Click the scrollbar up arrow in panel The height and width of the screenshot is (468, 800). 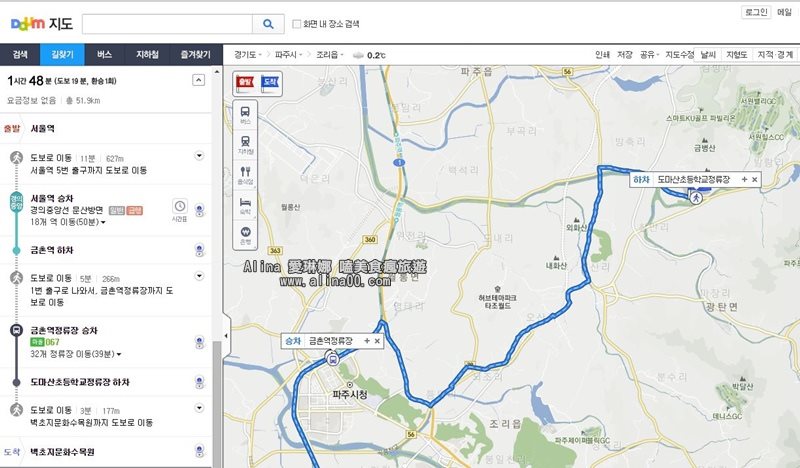217,72
